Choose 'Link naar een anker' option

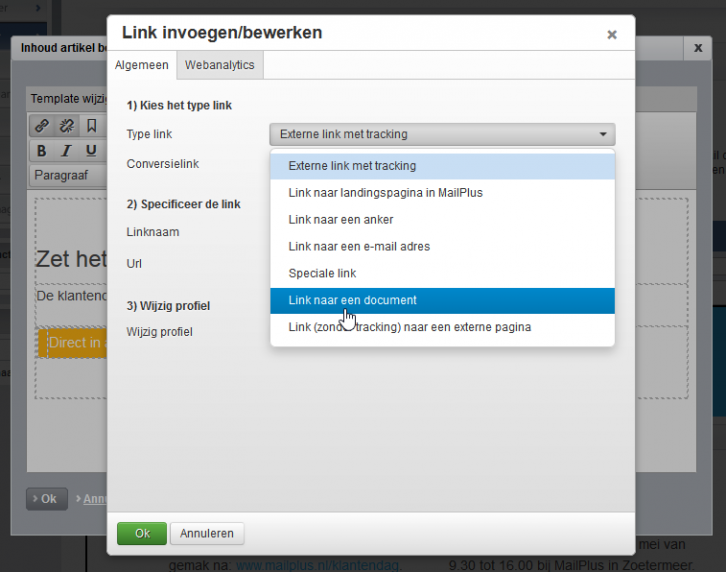tap(340, 219)
